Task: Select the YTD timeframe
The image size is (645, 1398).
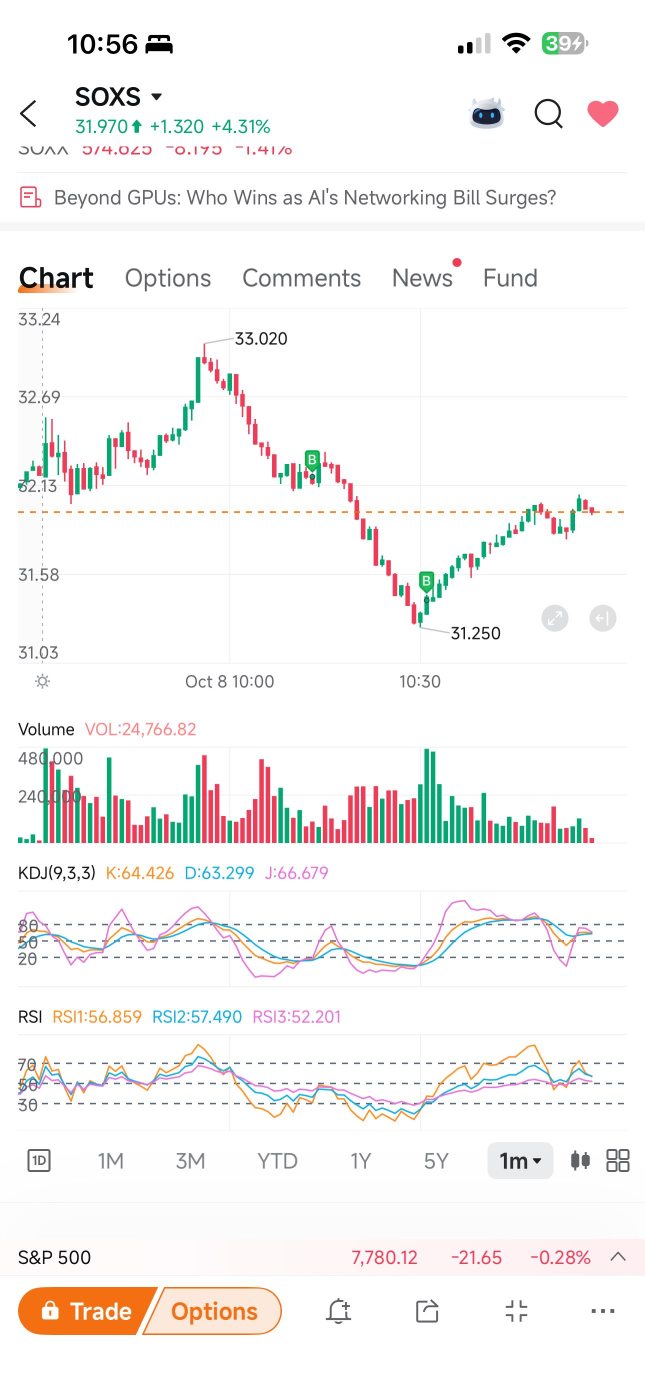Action: pos(277,1161)
